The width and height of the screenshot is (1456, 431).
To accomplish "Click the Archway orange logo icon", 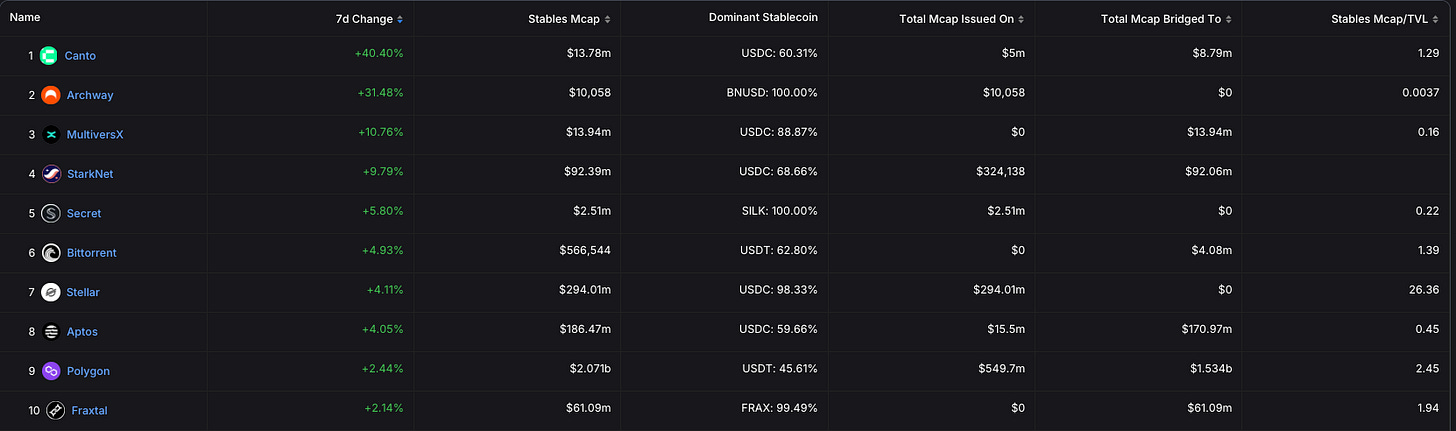I will coord(50,95).
